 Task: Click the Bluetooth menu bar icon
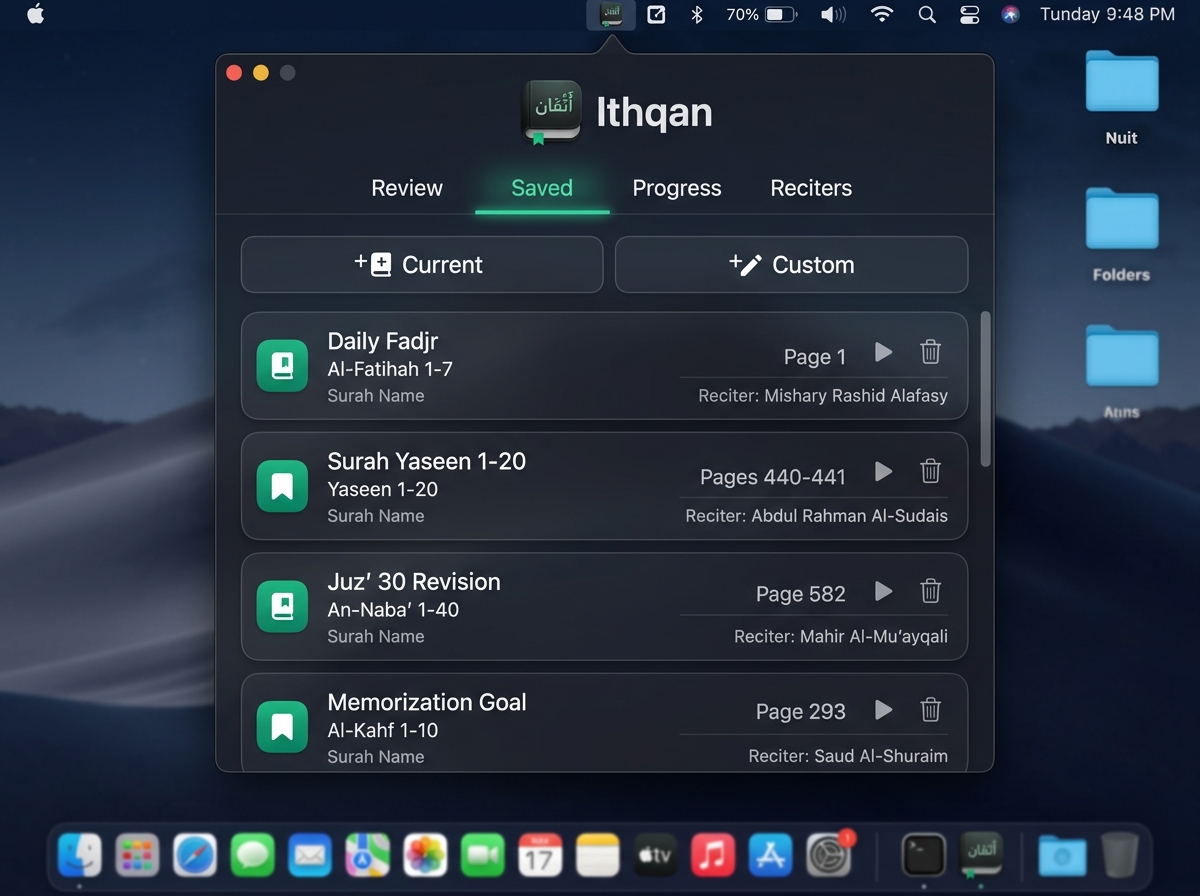tap(697, 14)
